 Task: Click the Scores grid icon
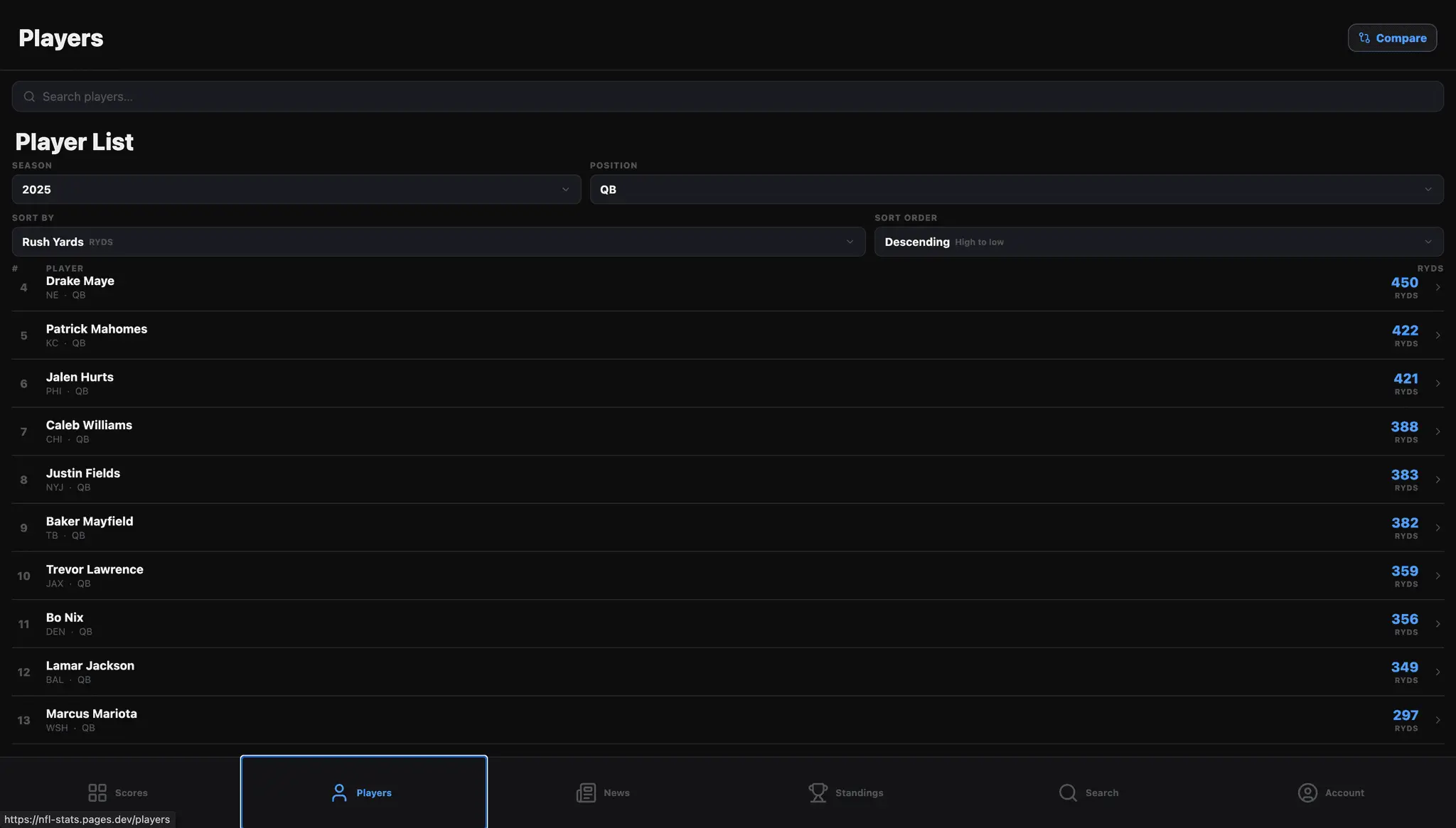coord(97,792)
